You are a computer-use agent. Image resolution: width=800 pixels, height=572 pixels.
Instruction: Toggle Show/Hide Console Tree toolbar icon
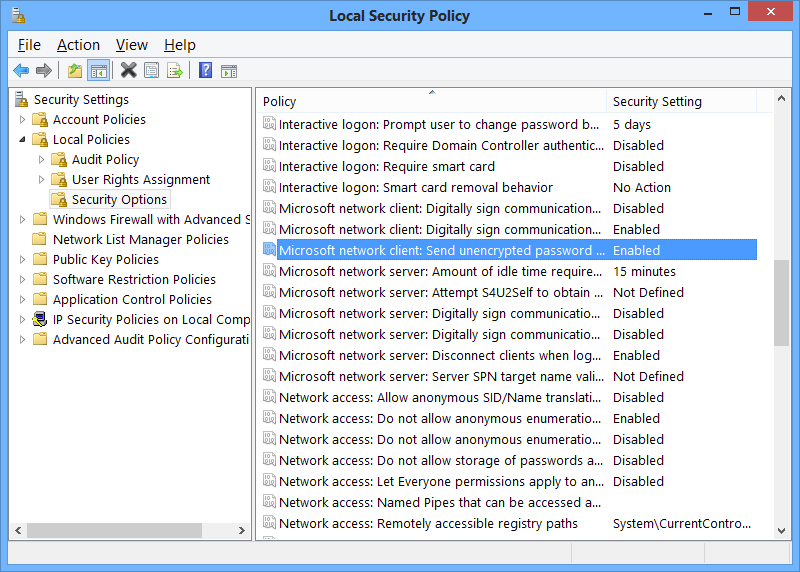click(x=98, y=70)
